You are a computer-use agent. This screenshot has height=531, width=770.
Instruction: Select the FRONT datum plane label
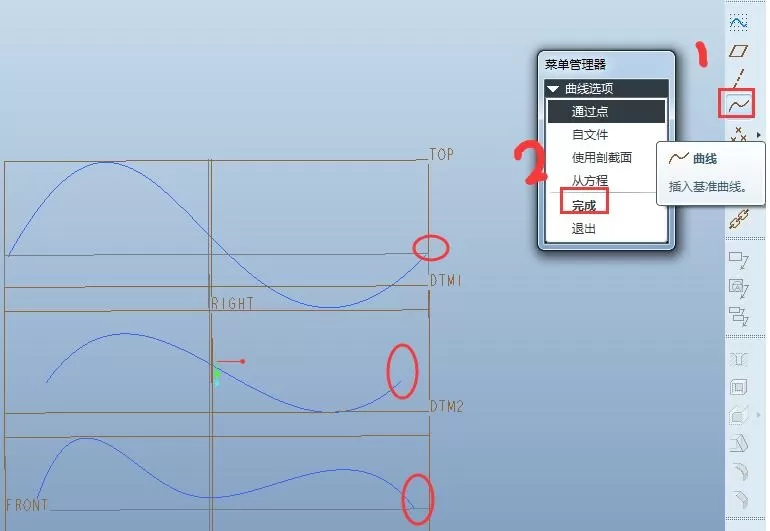point(27,505)
